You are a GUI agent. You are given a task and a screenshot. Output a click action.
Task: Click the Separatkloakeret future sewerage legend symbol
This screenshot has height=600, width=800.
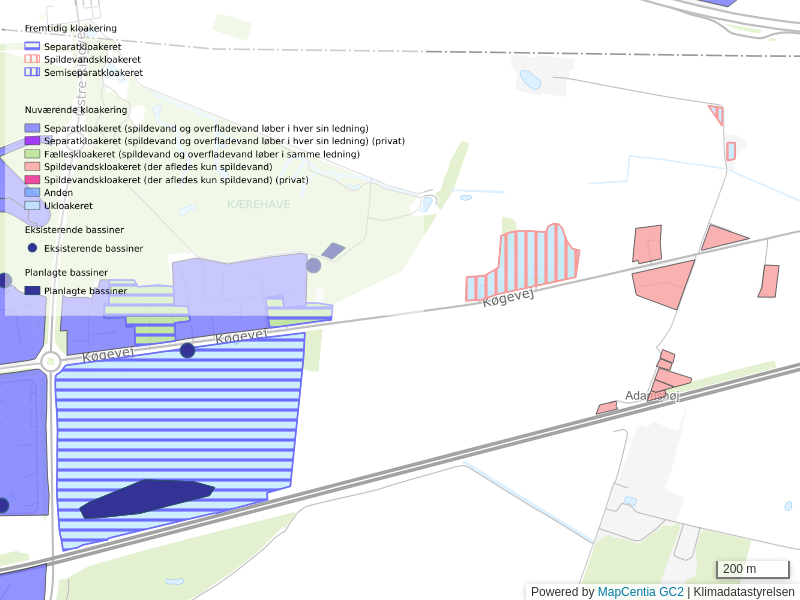(x=32, y=46)
